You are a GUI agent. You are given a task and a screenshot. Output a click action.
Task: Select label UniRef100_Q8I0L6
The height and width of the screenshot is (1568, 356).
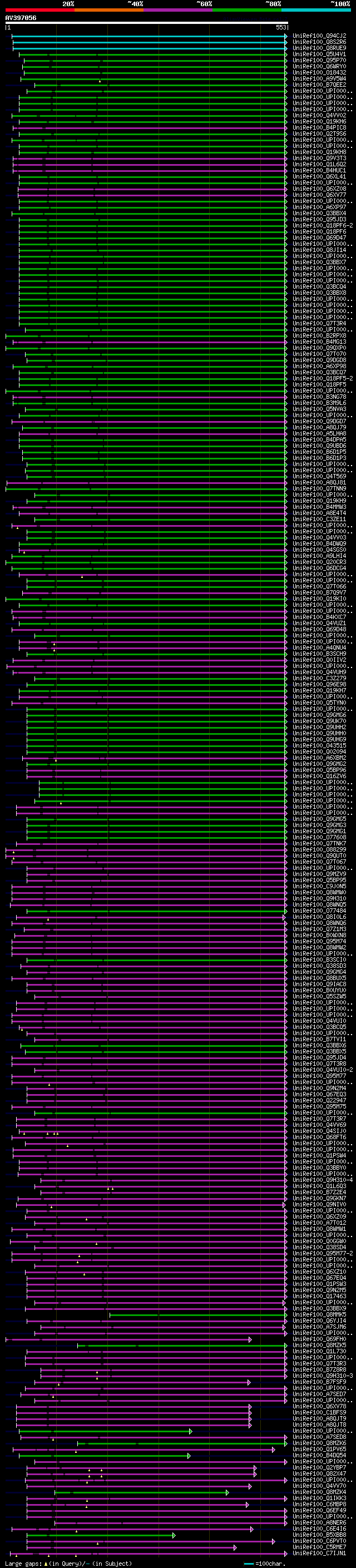point(319,917)
